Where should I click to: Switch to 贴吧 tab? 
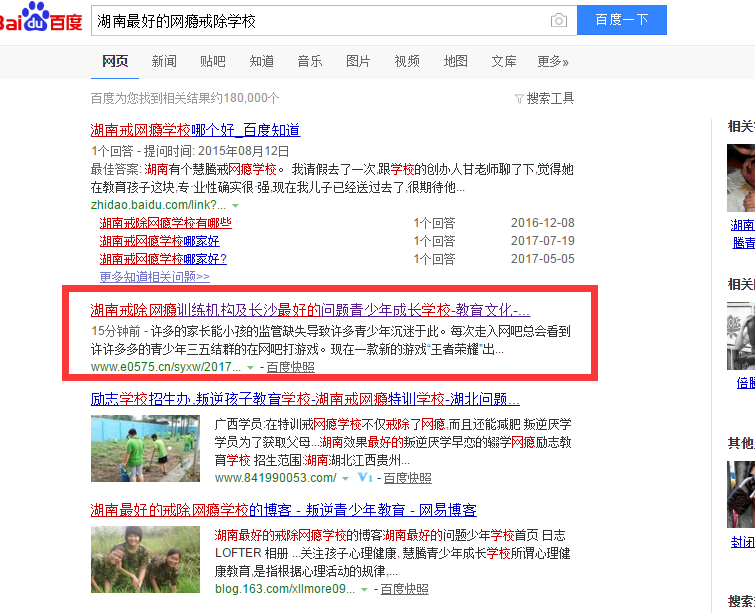[x=212, y=61]
